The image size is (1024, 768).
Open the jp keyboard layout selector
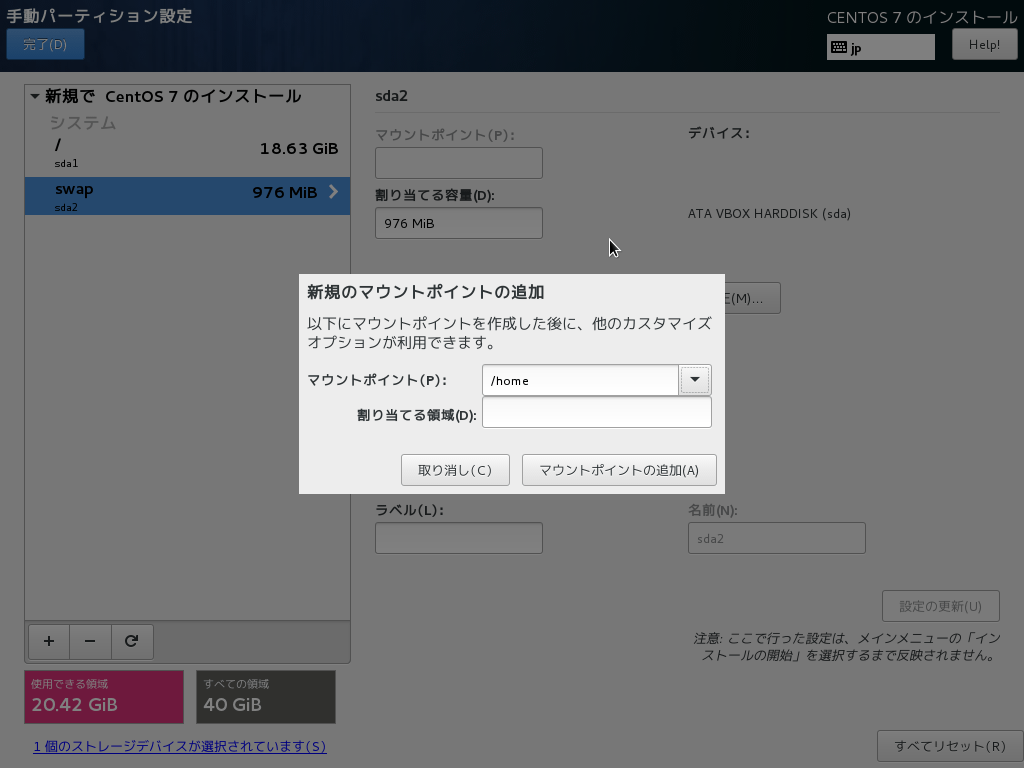pyautogui.click(x=880, y=46)
